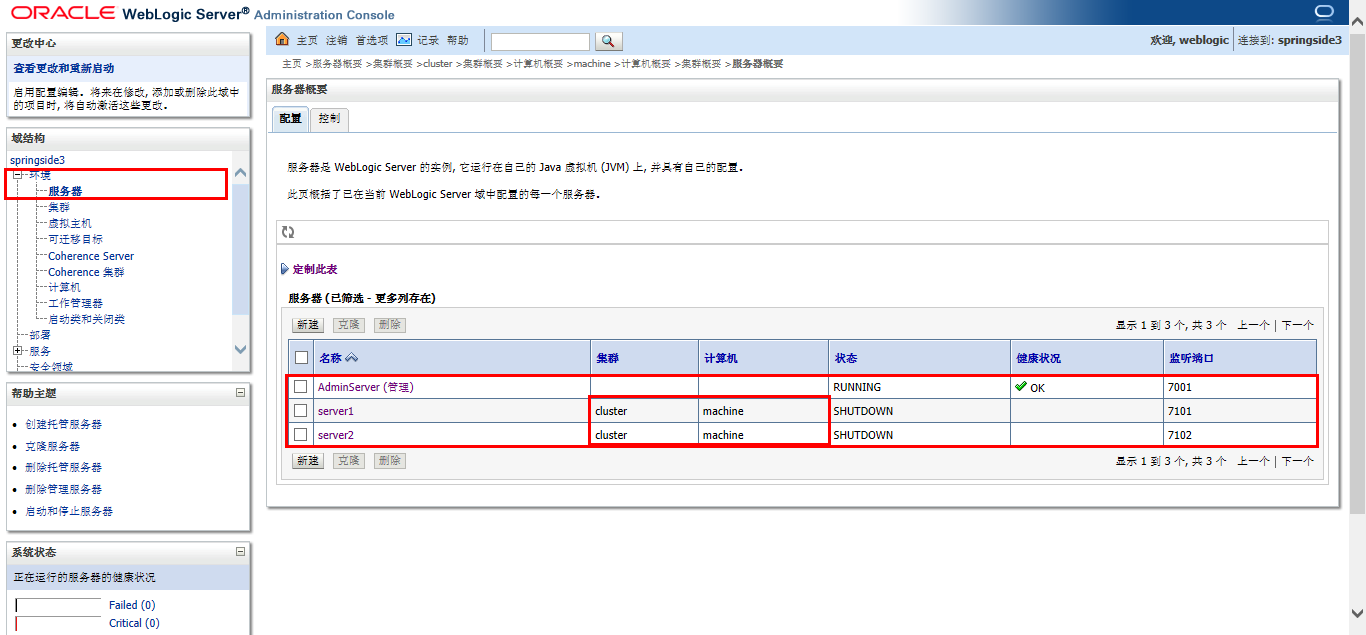This screenshot has height=635, width=1366.
Task: Click the search input field in toolbar
Action: tap(540, 41)
